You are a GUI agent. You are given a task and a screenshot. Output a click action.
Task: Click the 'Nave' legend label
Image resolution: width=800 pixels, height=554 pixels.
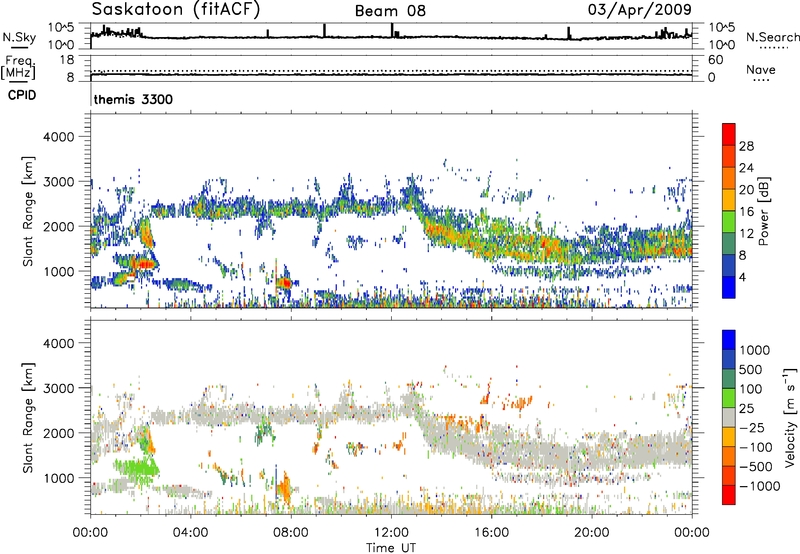click(760, 69)
